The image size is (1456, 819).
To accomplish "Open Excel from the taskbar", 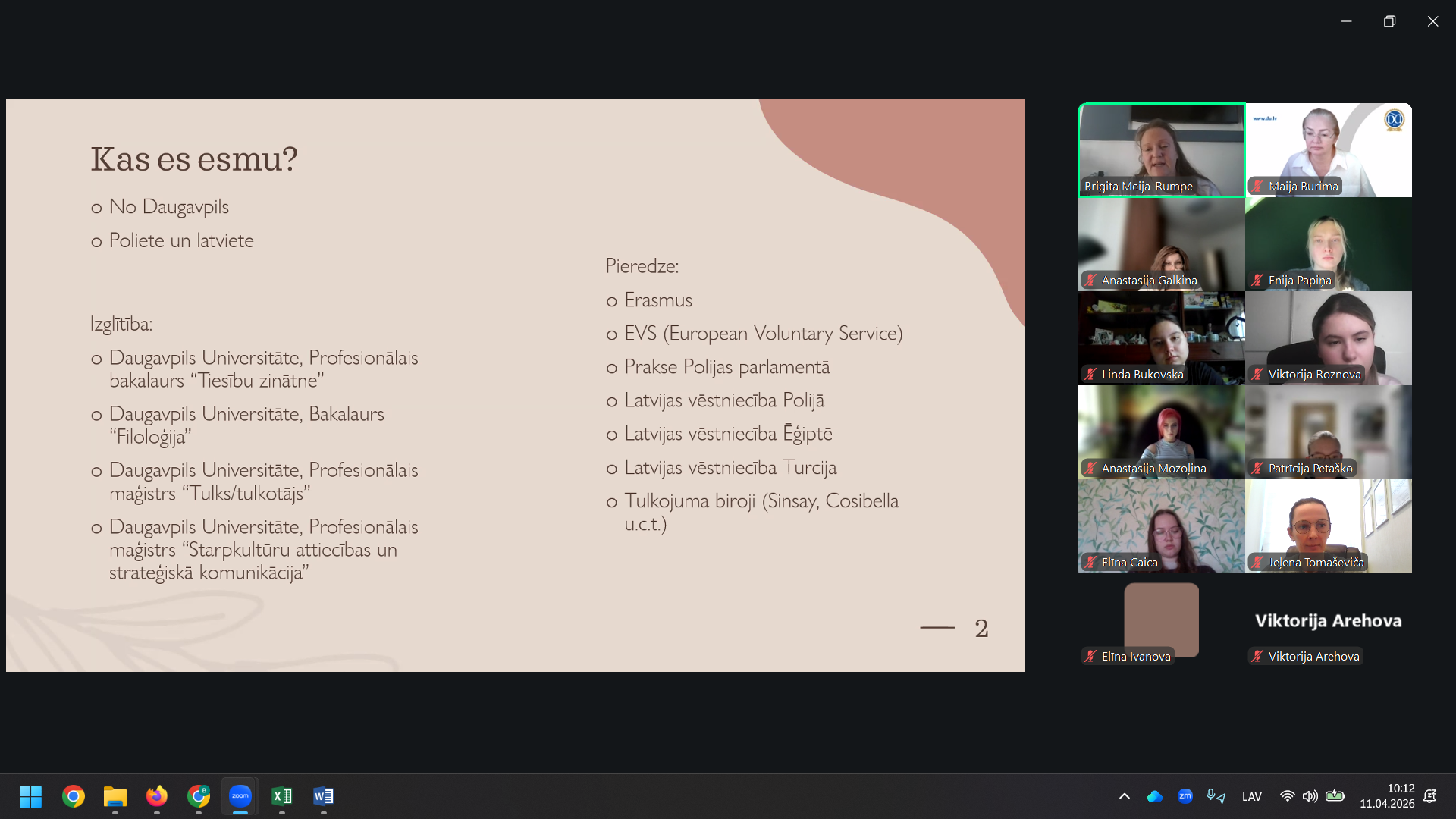I will (282, 796).
